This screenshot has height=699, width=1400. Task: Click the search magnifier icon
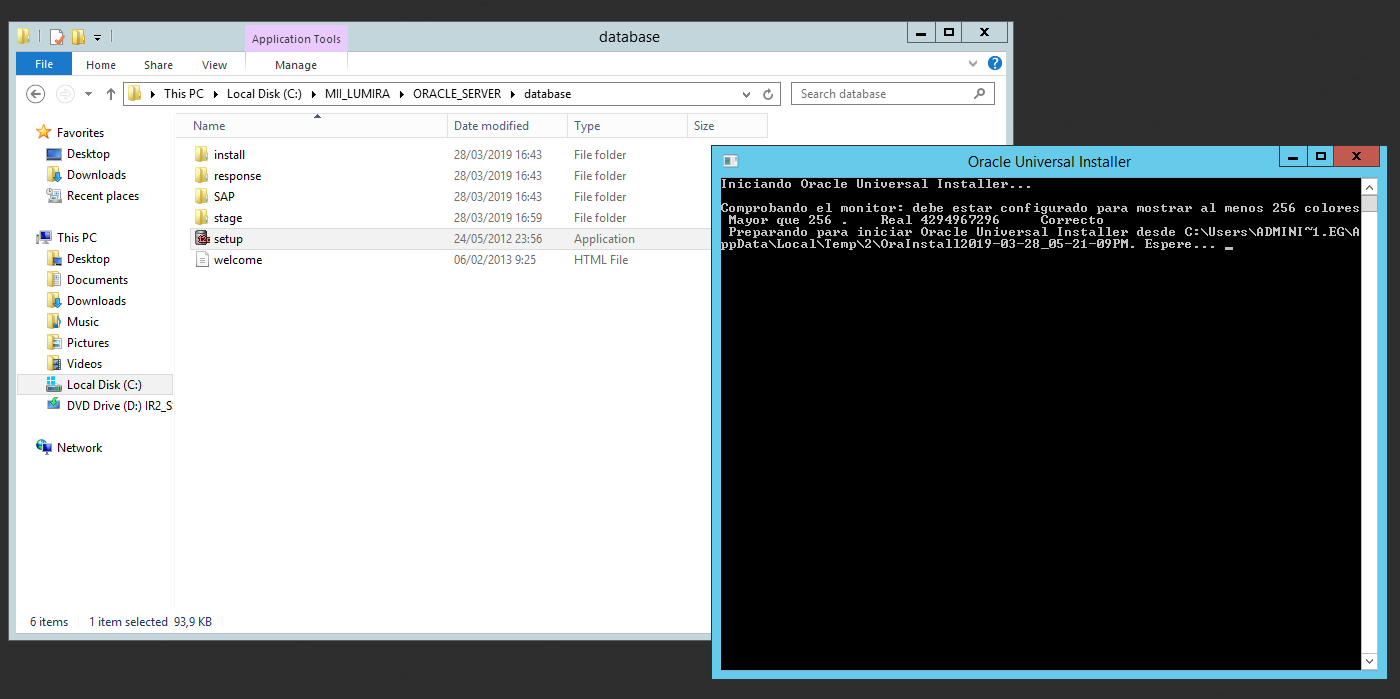980,94
